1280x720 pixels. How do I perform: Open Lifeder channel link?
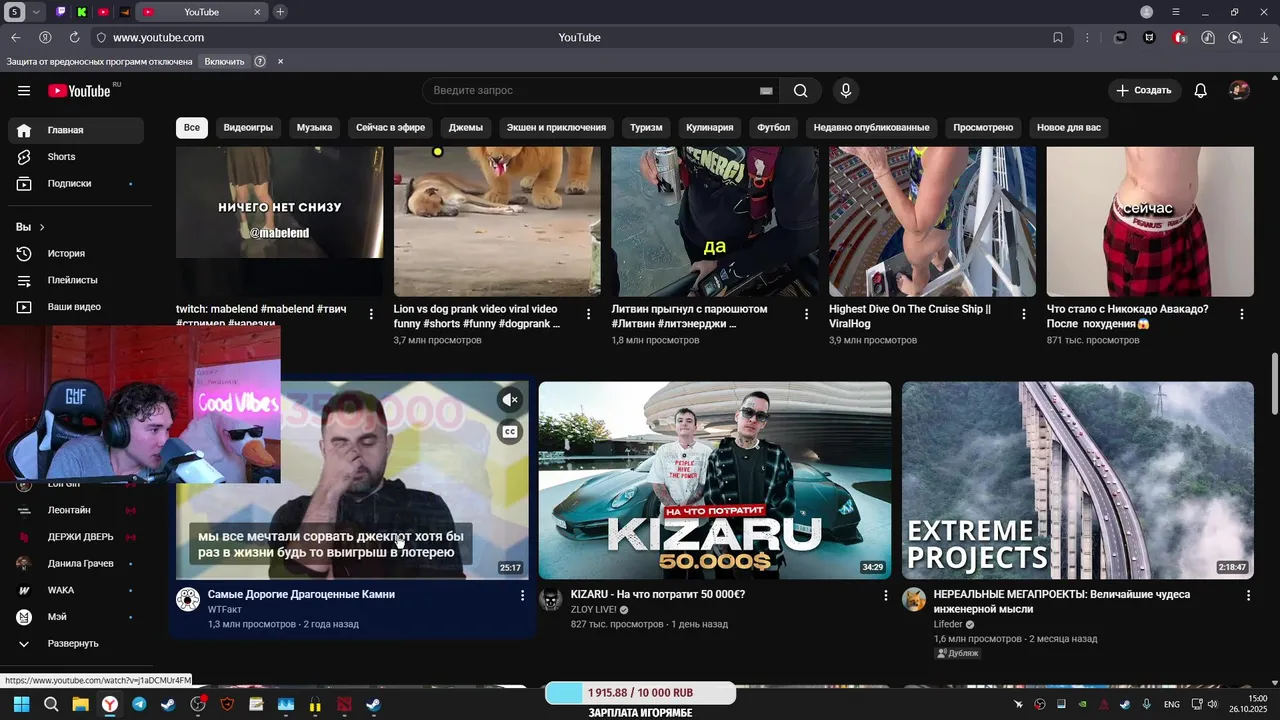click(x=948, y=624)
